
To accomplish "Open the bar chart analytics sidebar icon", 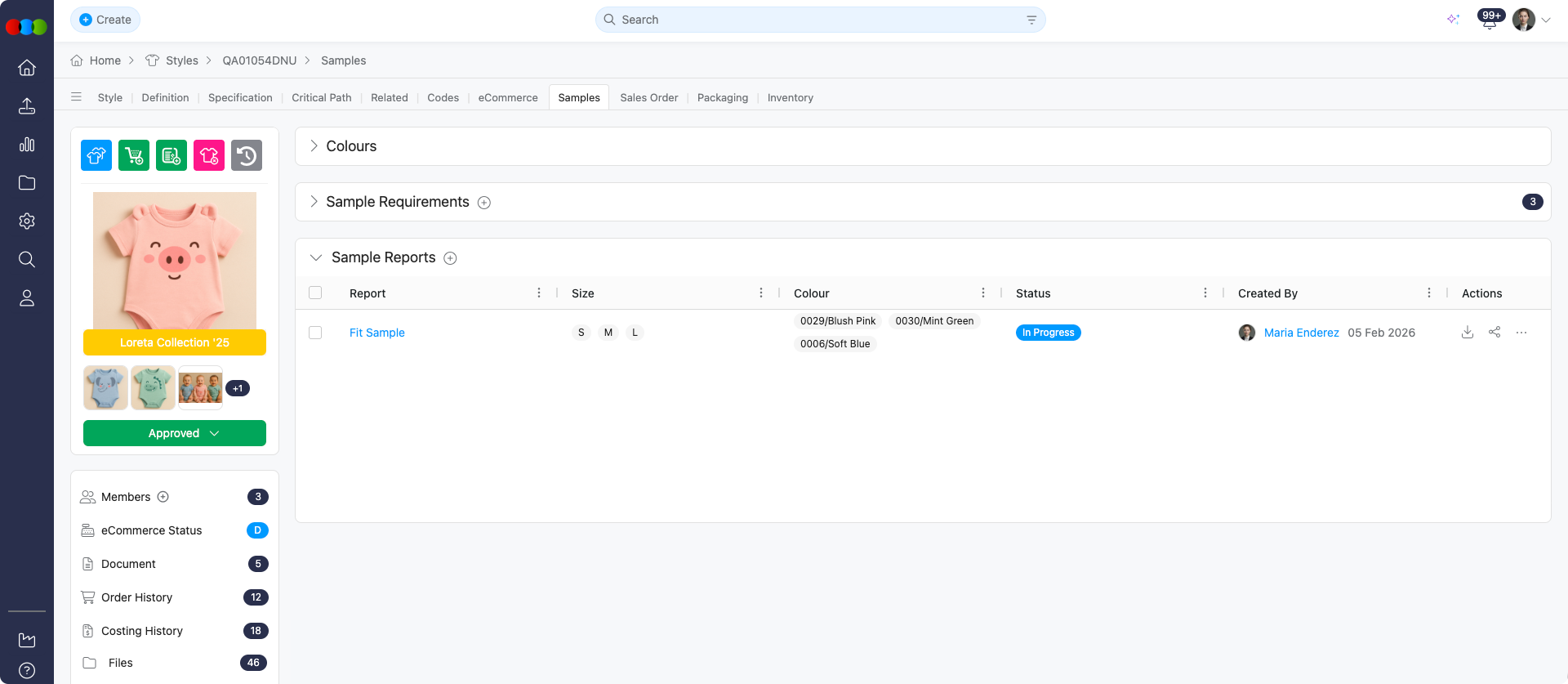I will [x=27, y=145].
